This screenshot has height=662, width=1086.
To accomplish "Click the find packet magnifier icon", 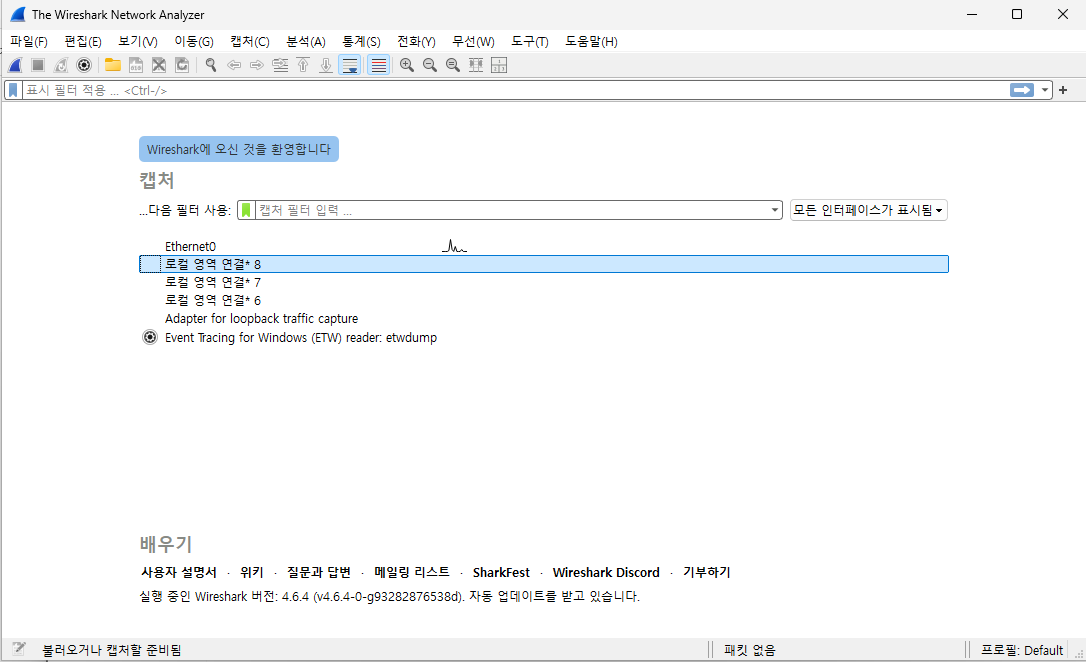I will coord(211,65).
